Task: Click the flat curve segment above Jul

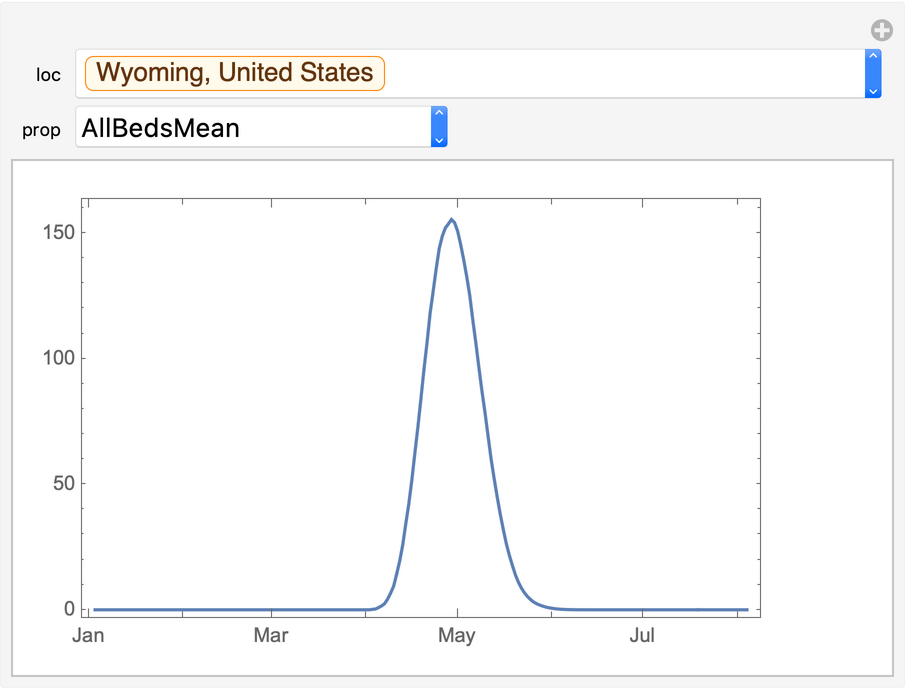Action: click(x=642, y=609)
